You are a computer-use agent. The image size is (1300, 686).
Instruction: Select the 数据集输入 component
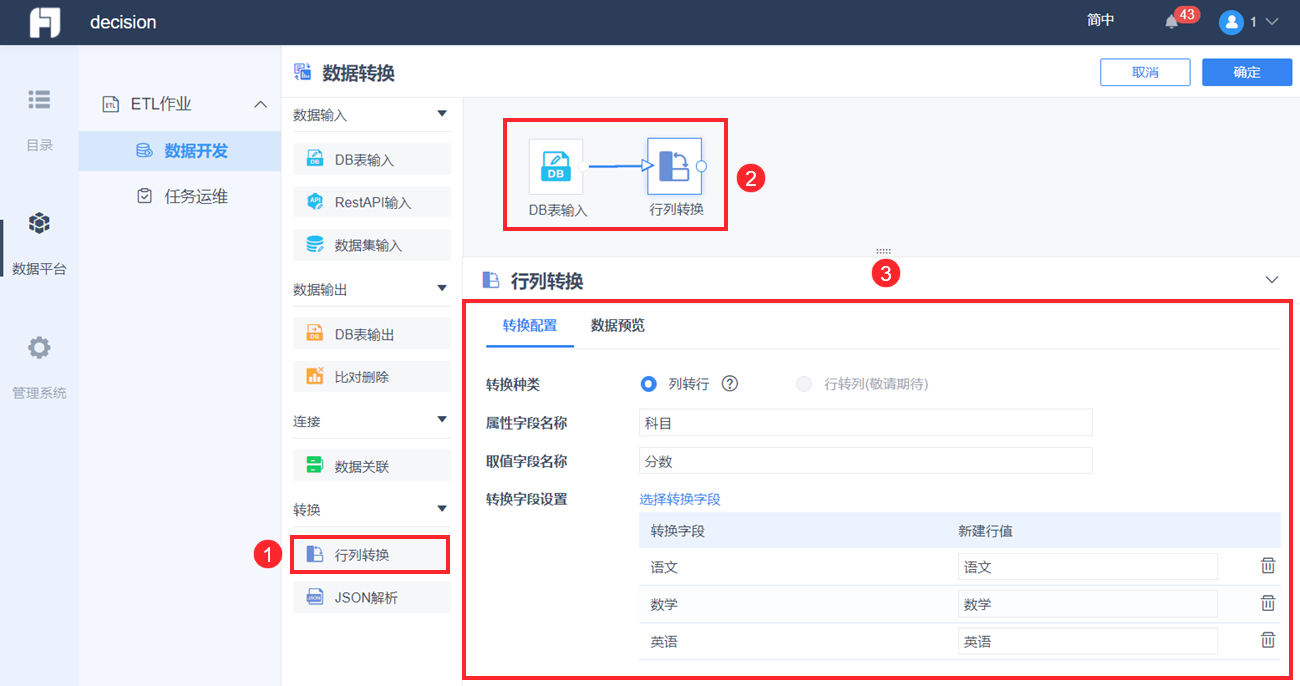[372, 245]
